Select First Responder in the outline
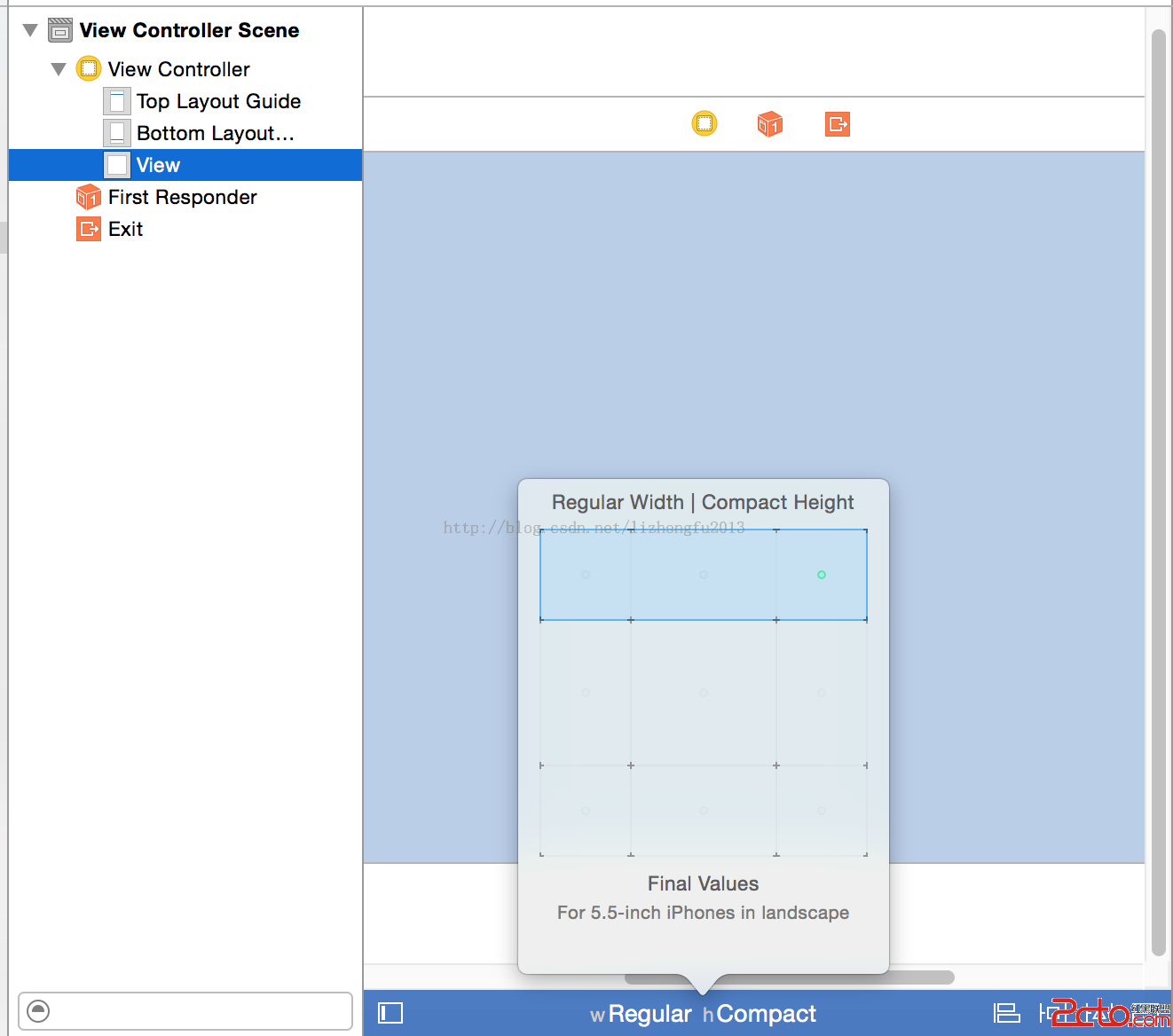 [x=185, y=197]
